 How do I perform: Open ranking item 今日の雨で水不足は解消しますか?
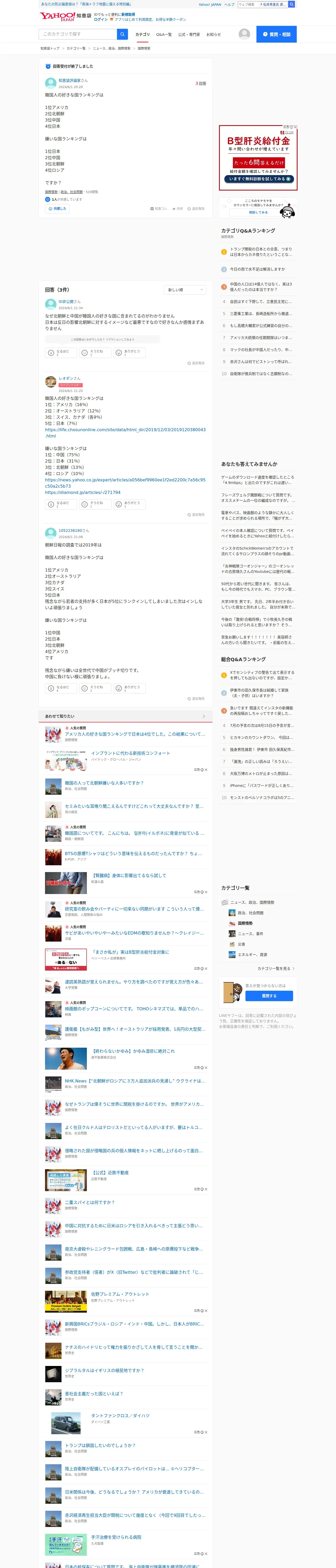click(x=257, y=269)
